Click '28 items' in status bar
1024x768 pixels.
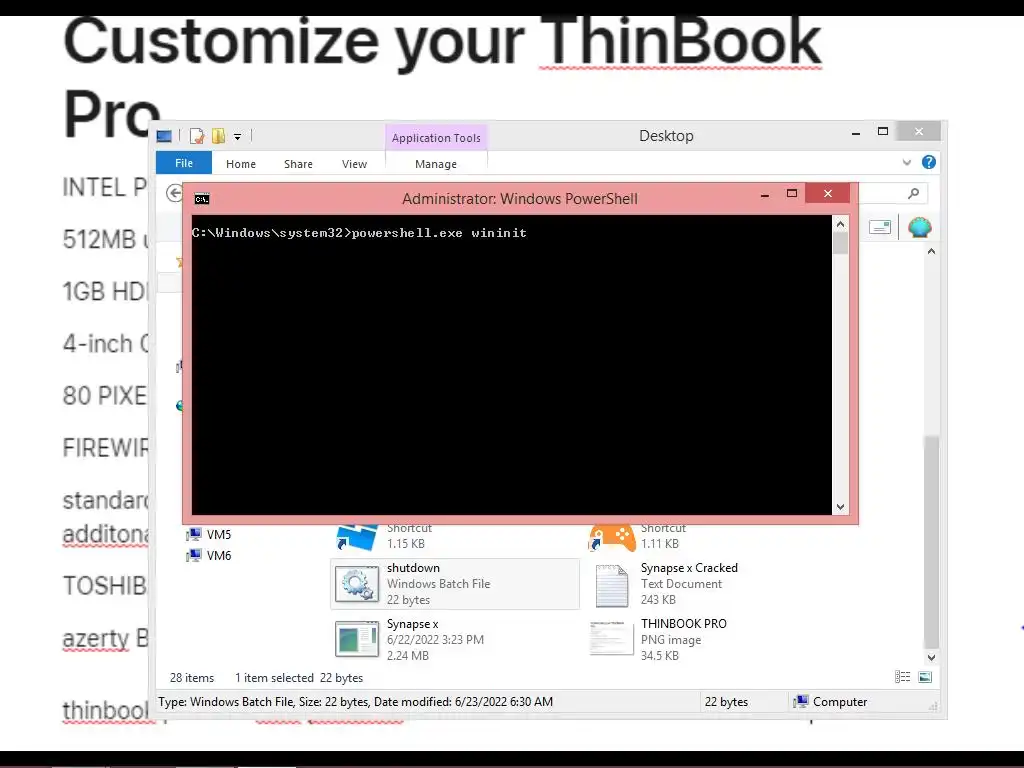pos(192,678)
